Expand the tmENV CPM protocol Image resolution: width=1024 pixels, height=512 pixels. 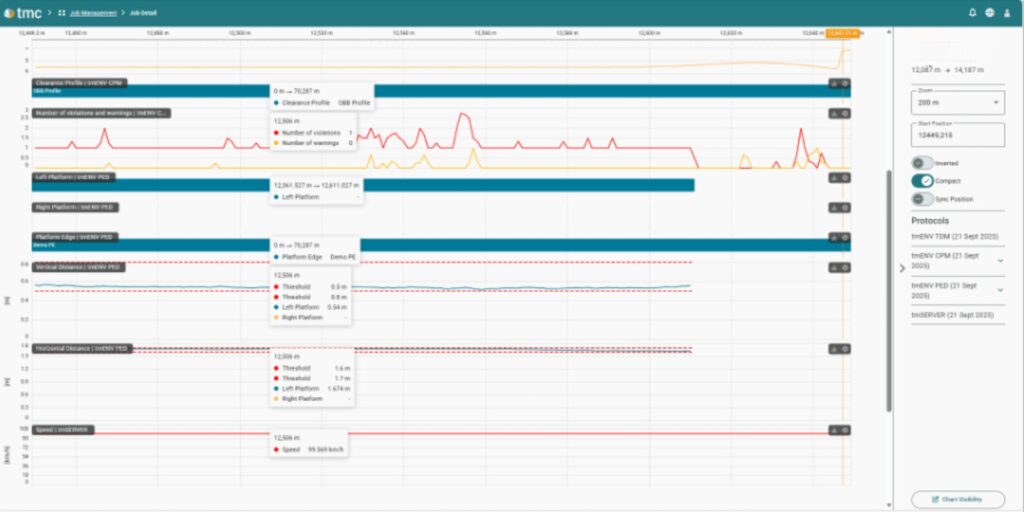pos(1000,258)
